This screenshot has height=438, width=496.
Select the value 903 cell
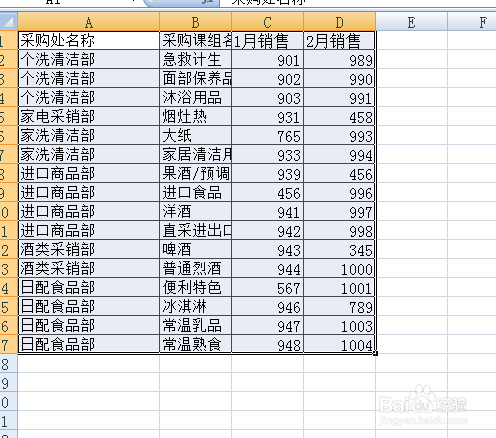268,98
